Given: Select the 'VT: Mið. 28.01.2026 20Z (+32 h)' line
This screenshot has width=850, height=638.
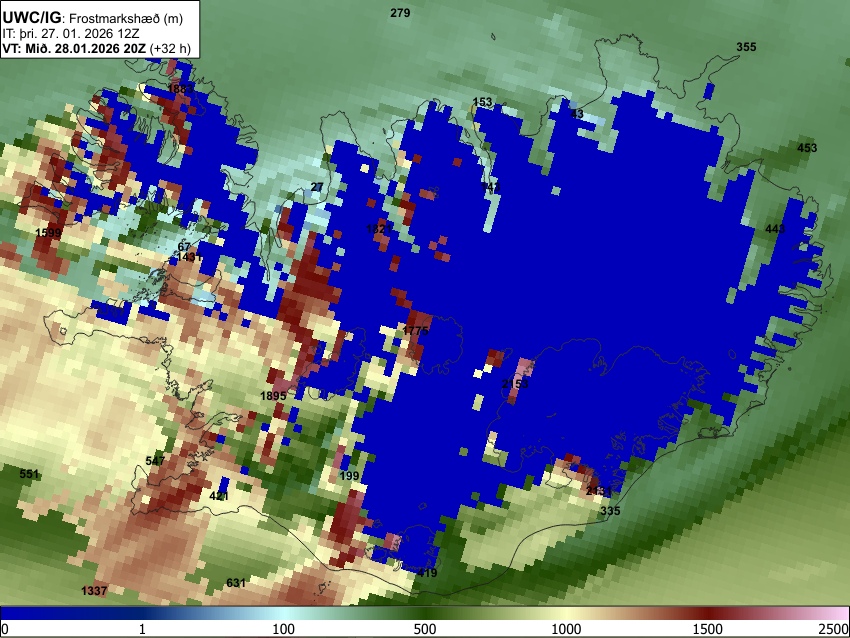Looking at the screenshot, I should pyautogui.click(x=96, y=48).
